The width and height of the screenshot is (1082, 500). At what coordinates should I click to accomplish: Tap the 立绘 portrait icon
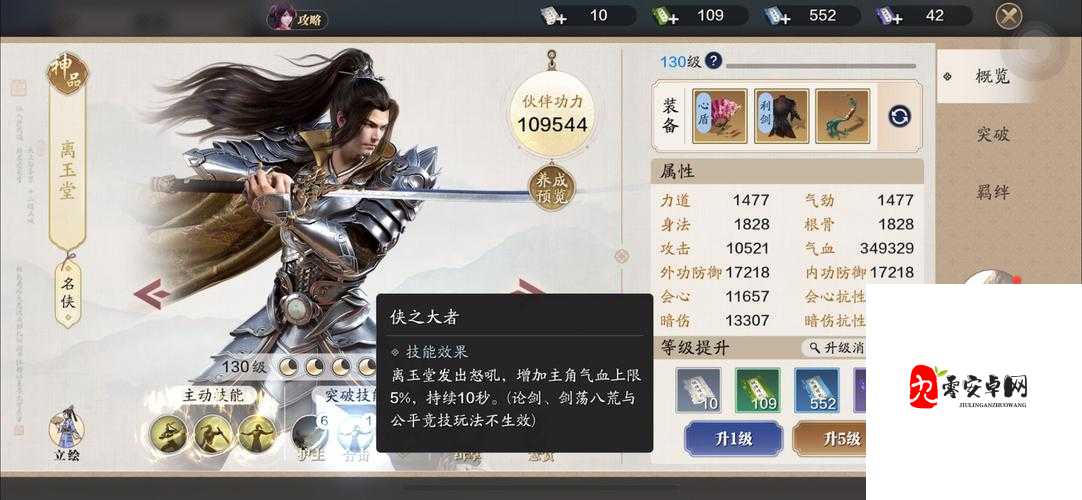click(66, 434)
